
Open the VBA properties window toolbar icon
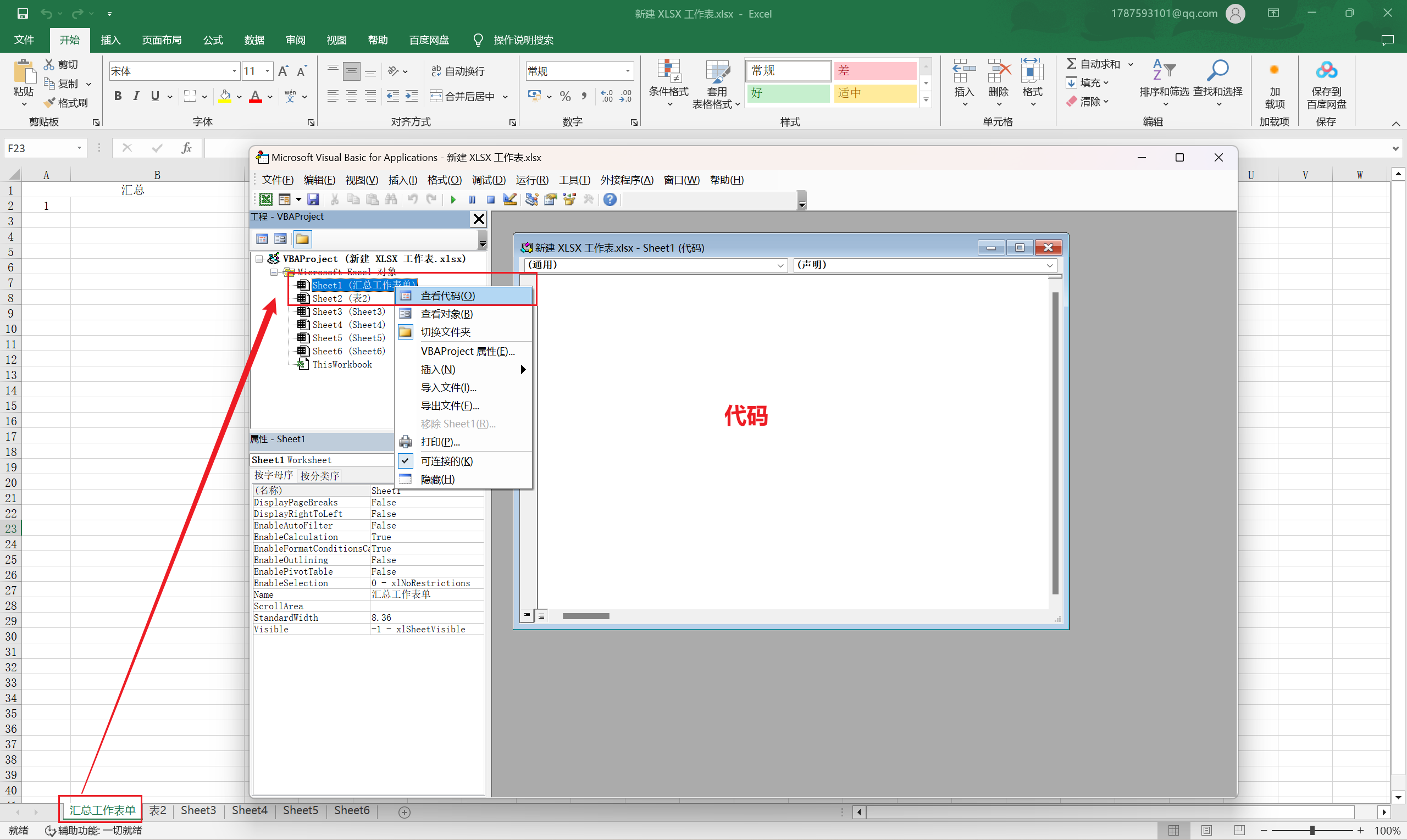click(550, 199)
